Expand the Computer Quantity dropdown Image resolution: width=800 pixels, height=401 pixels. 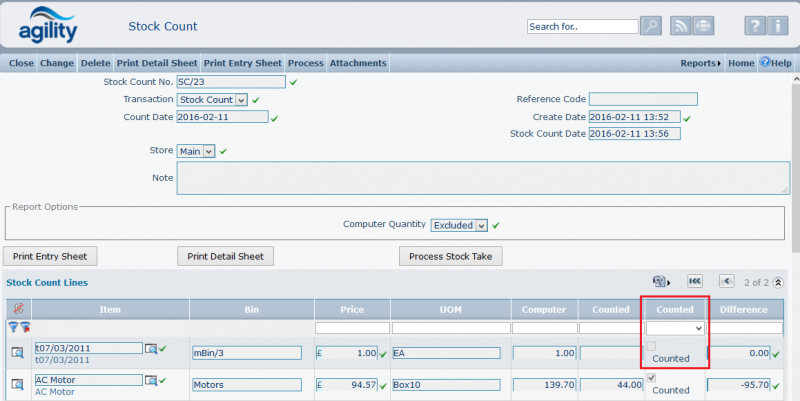tap(459, 225)
